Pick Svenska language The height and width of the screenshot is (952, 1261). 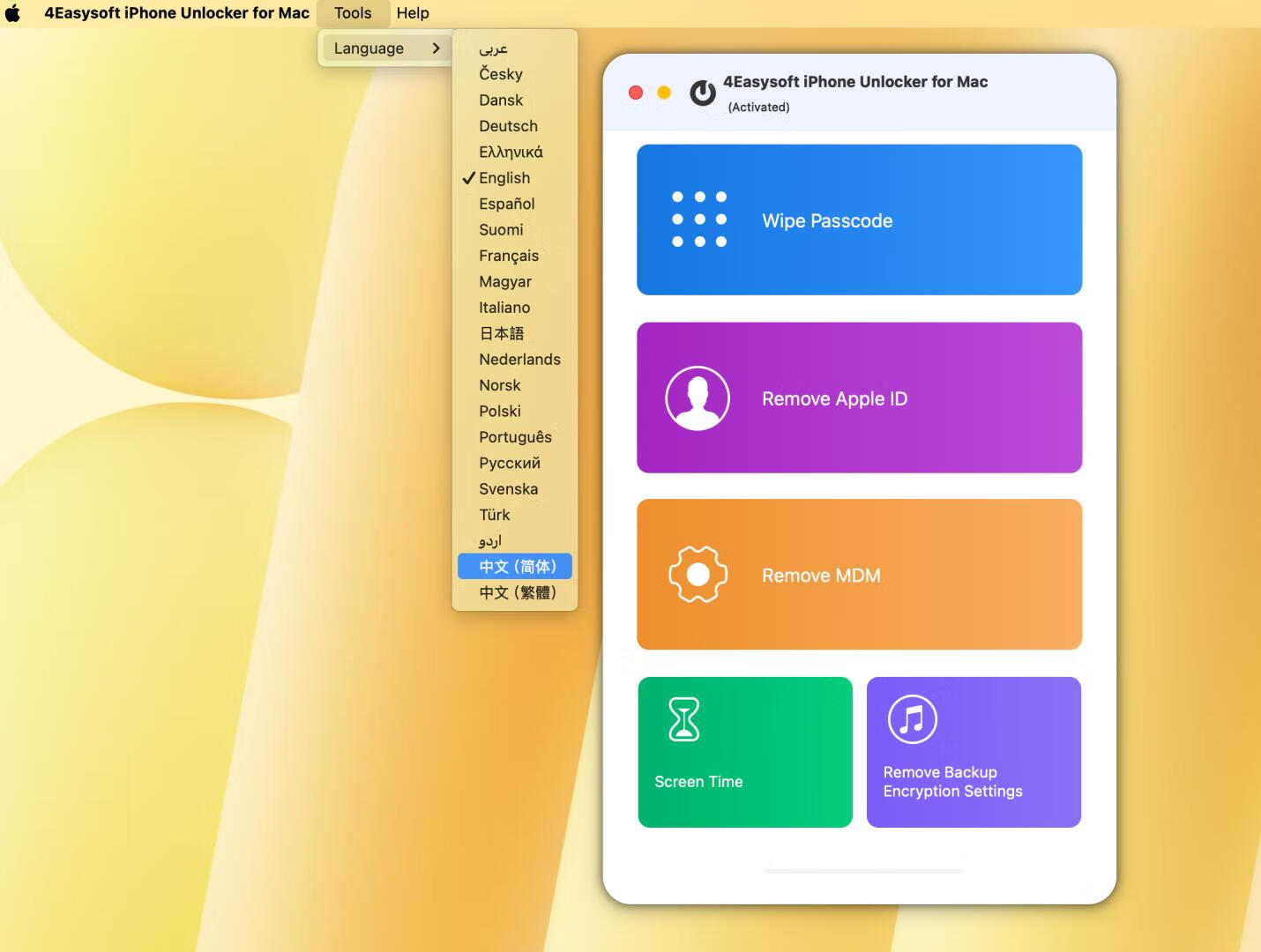[515, 489]
